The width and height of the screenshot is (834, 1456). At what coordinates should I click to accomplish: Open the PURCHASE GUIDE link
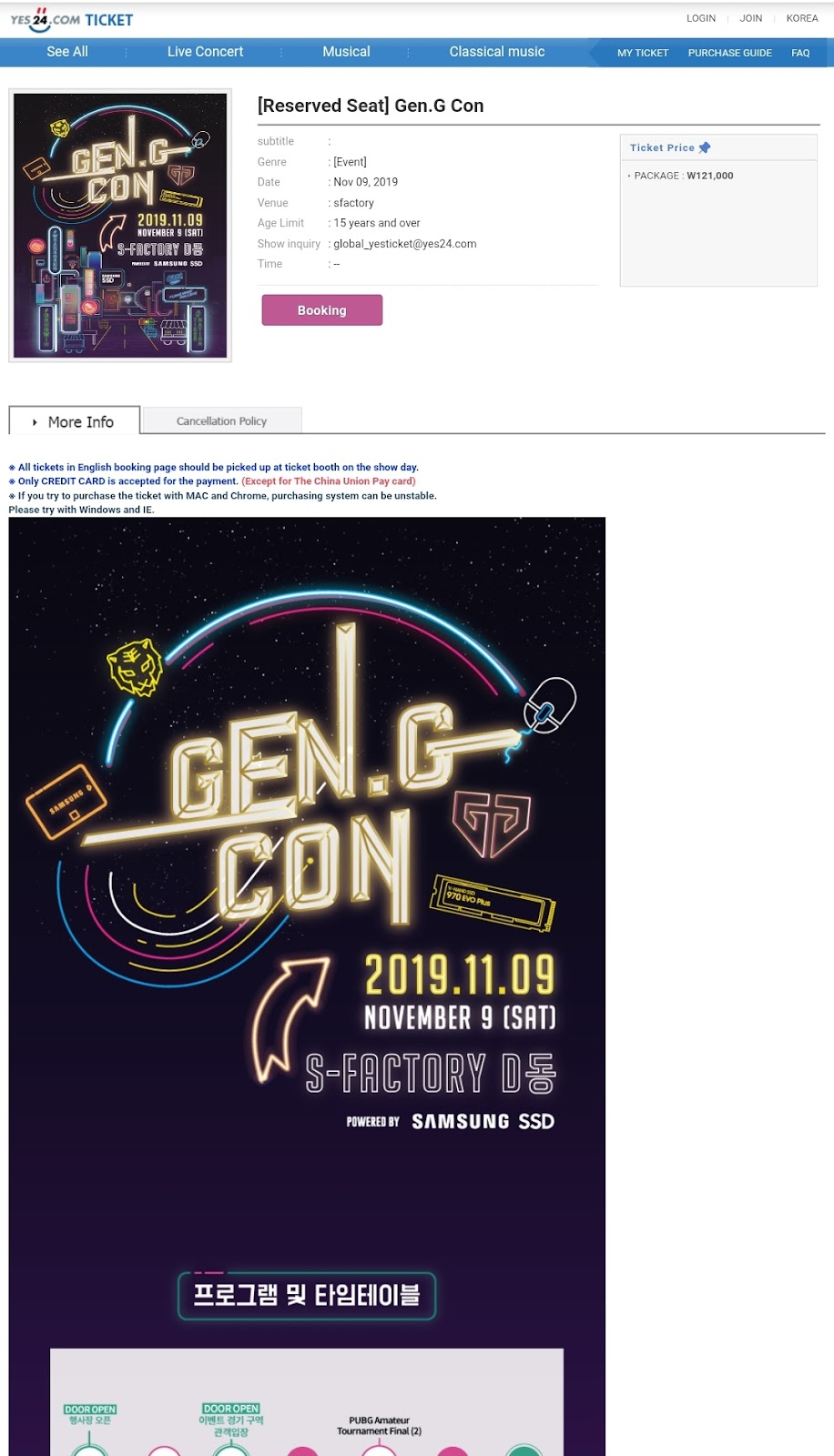pyautogui.click(x=730, y=53)
